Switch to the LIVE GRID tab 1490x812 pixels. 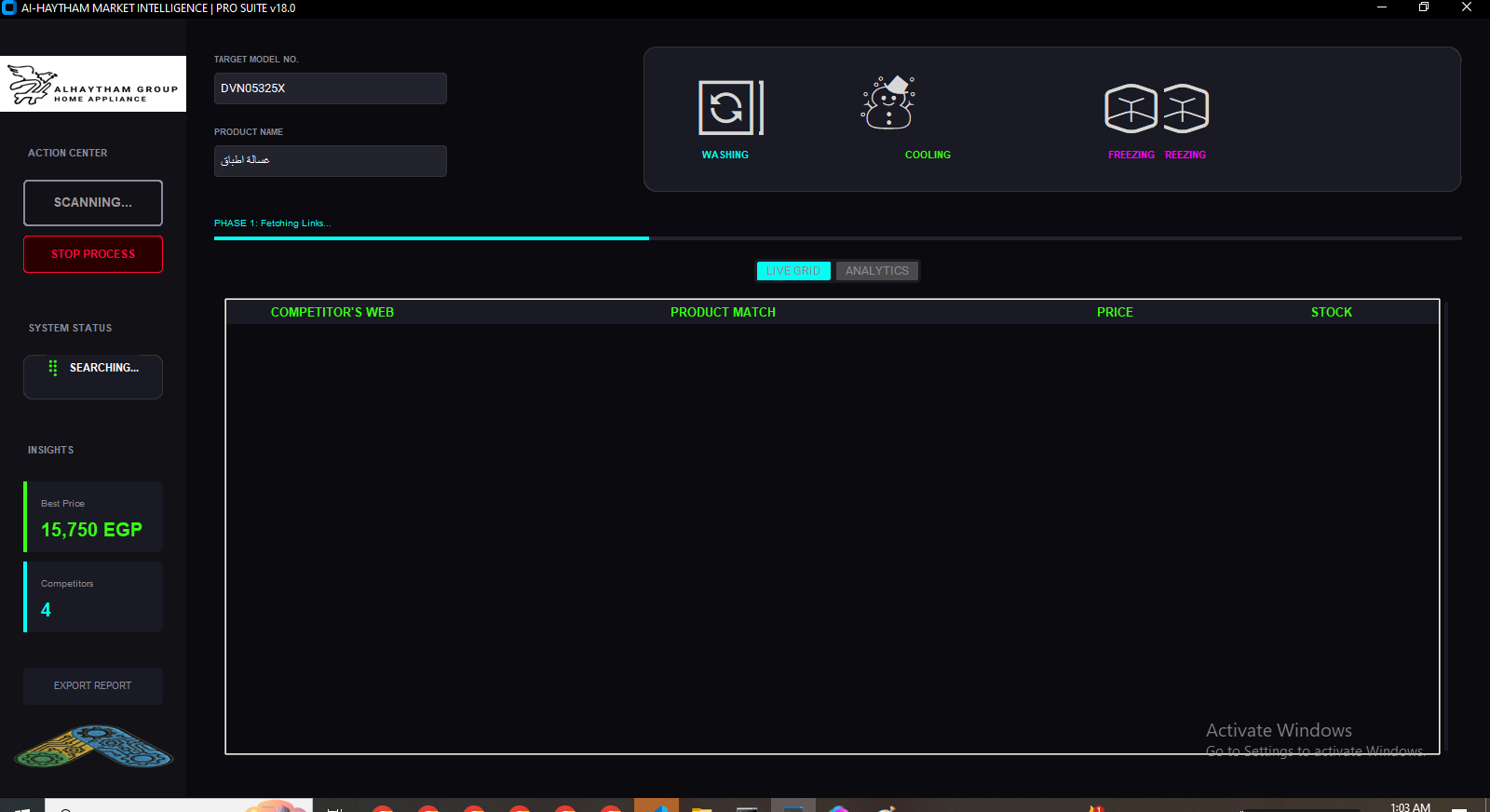(793, 271)
